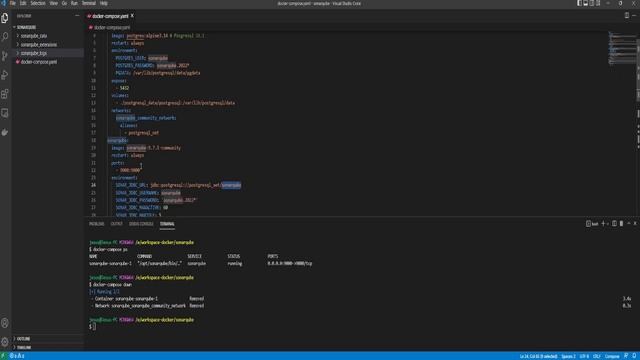Click line 24 SONAR_JDBC_URL in editor
Image resolution: width=640 pixels, height=360 pixels.
(x=178, y=185)
